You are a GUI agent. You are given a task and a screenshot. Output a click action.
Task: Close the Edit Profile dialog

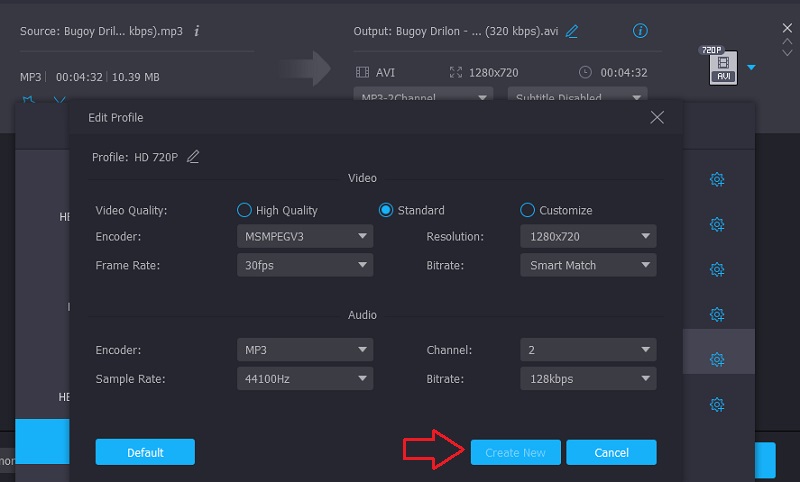(657, 117)
